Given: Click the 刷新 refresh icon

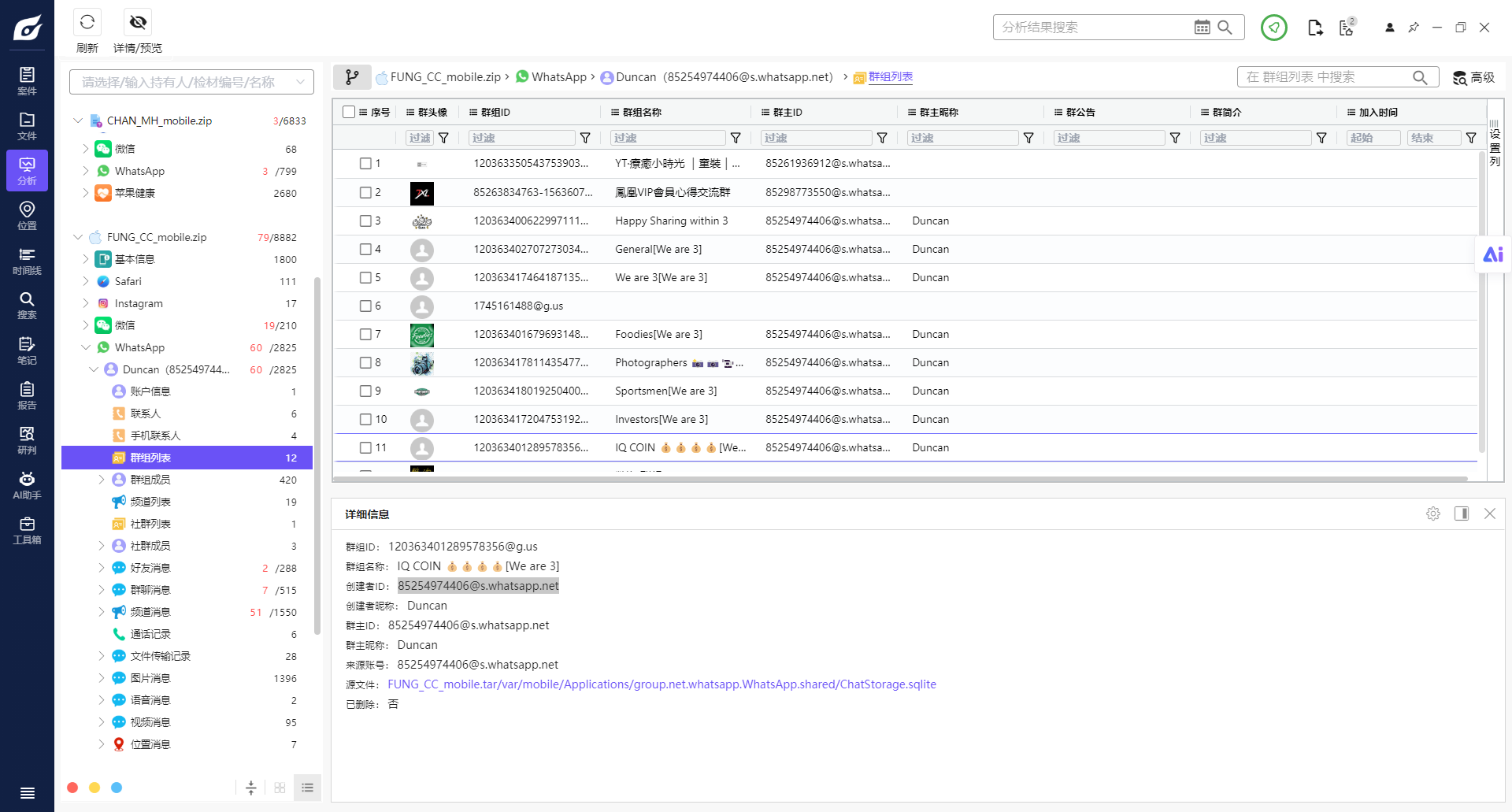Looking at the screenshot, I should point(87,22).
